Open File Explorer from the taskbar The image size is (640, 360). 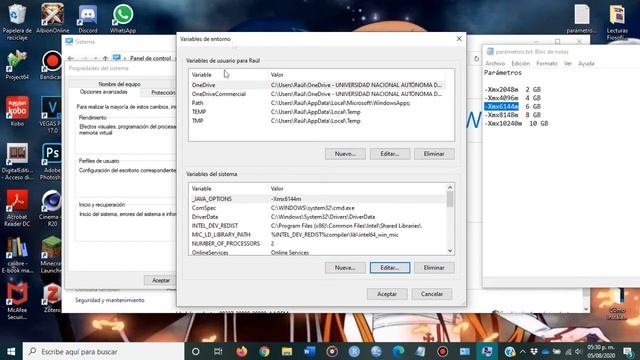tap(287, 351)
